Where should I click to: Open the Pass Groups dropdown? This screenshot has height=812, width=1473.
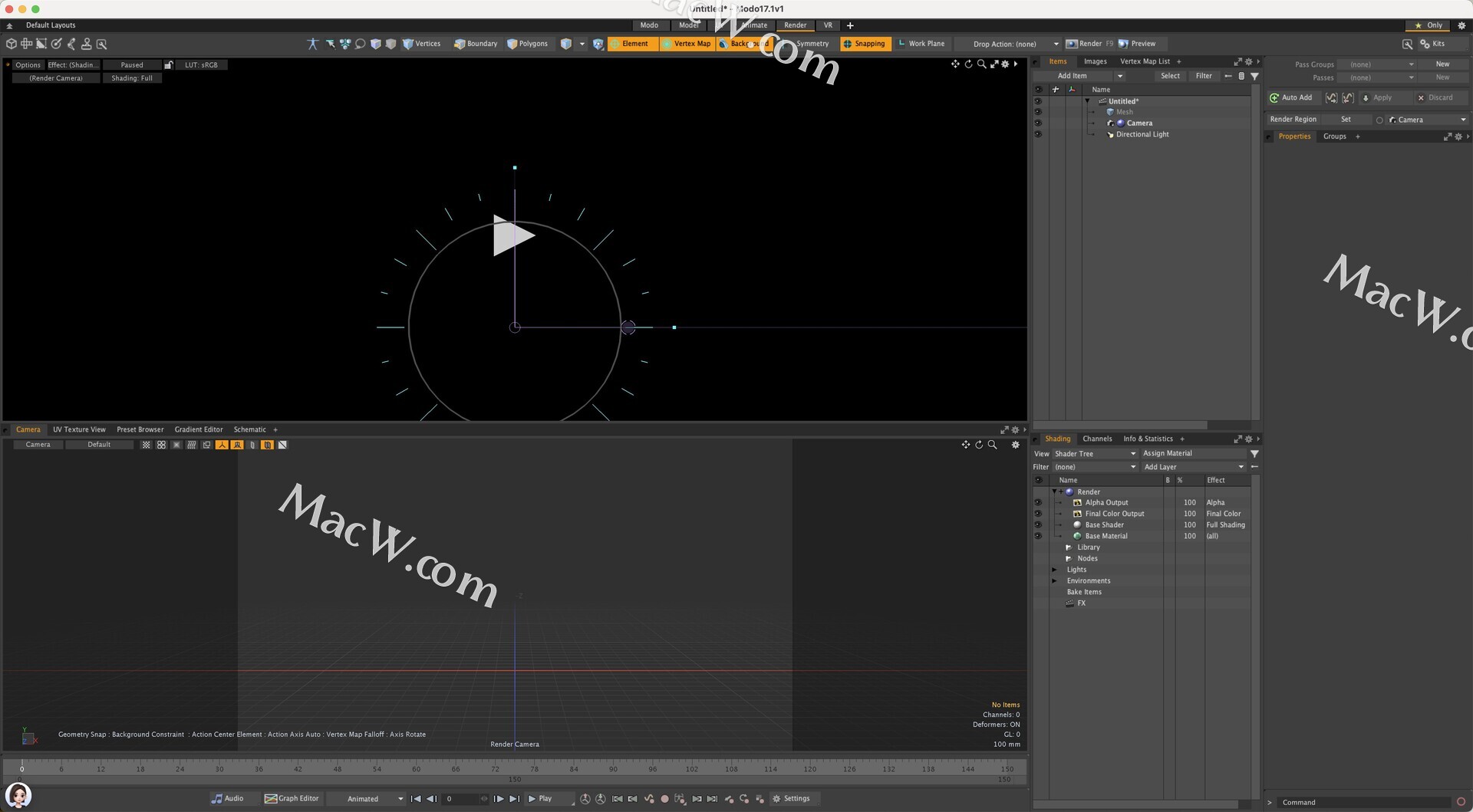click(x=1377, y=64)
